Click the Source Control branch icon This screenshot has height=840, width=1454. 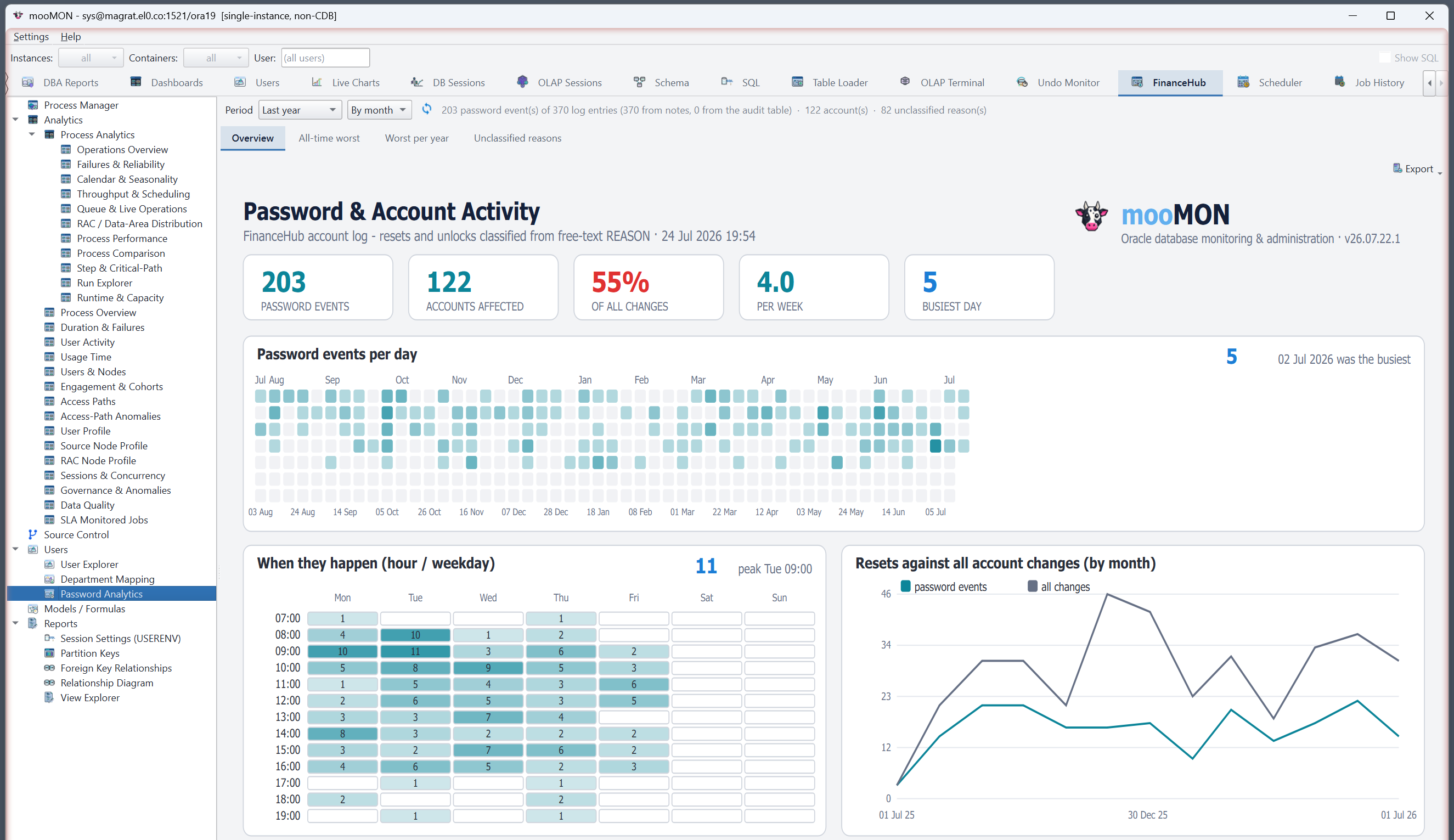[x=33, y=534]
